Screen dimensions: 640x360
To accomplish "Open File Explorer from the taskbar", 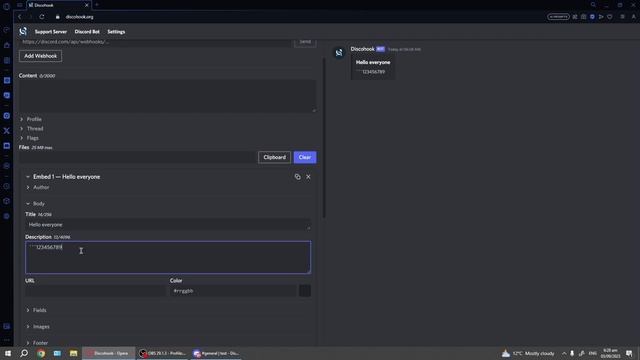I will coord(73,353).
